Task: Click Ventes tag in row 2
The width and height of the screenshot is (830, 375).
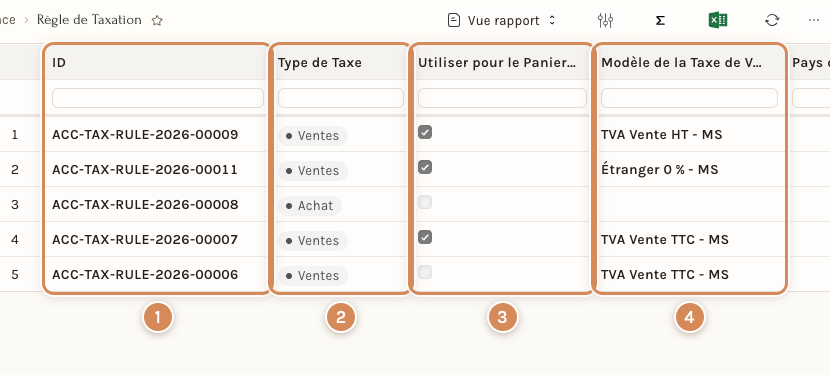Action: 313,171
